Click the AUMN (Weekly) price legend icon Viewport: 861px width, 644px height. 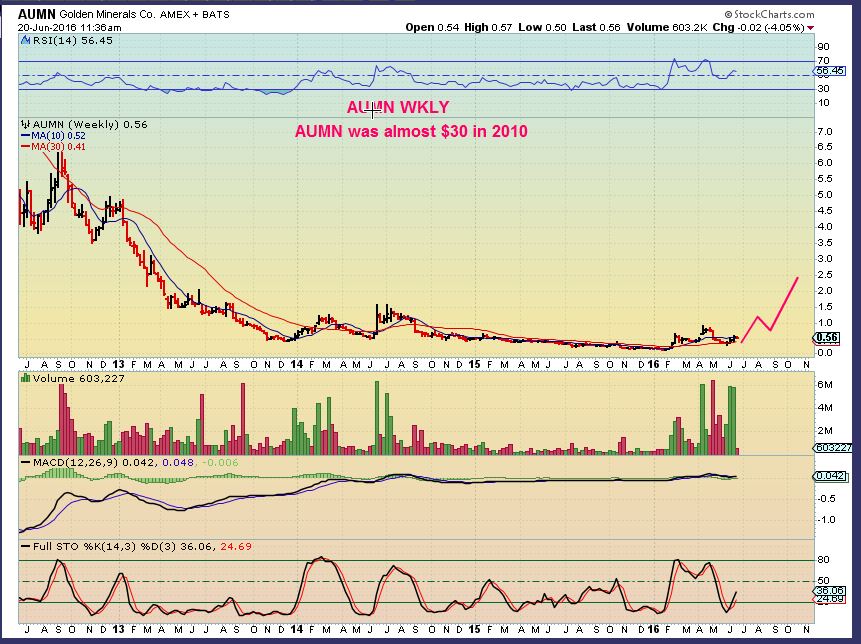click(x=25, y=125)
